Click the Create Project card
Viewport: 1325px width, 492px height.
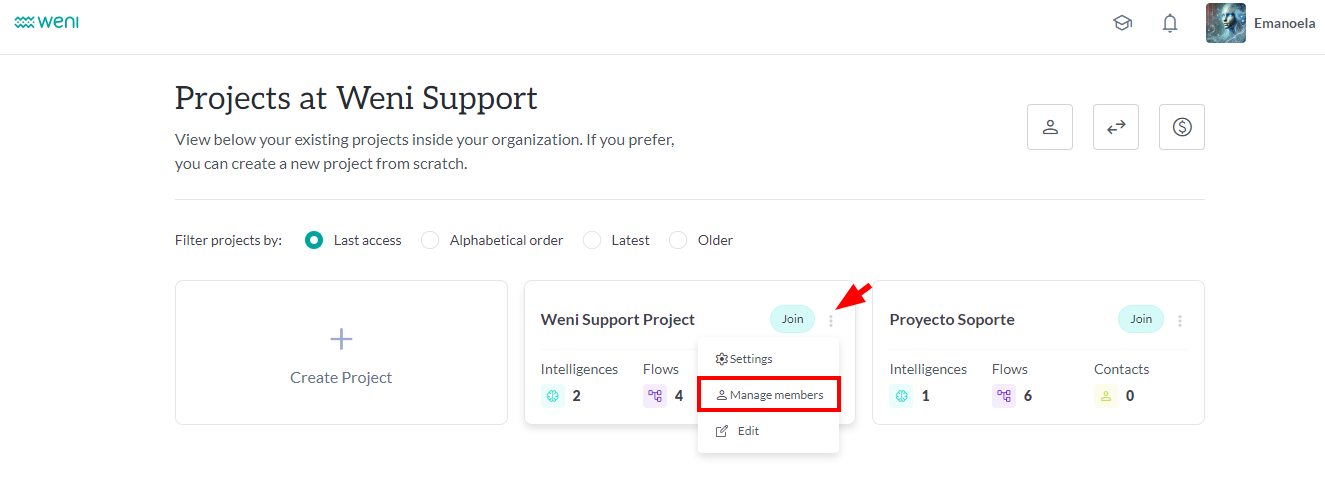(341, 352)
